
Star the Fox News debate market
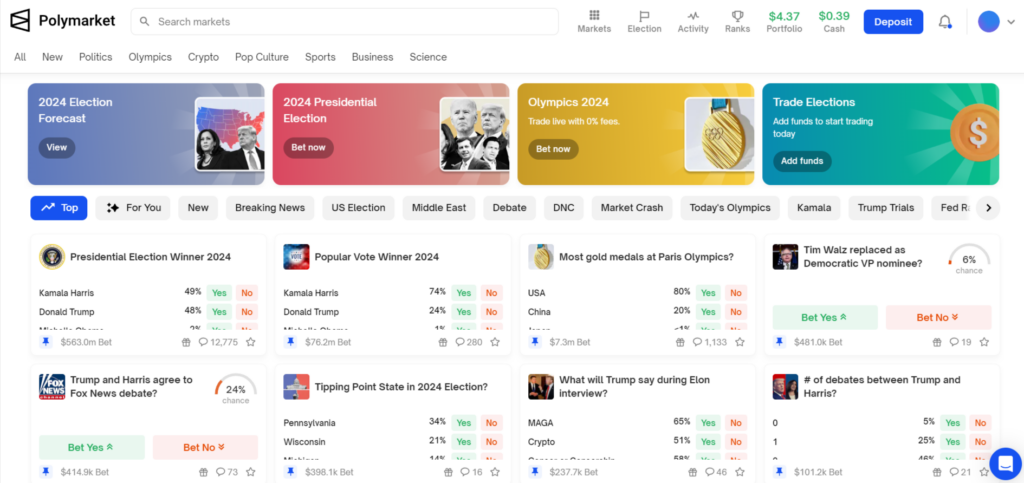[x=251, y=472]
